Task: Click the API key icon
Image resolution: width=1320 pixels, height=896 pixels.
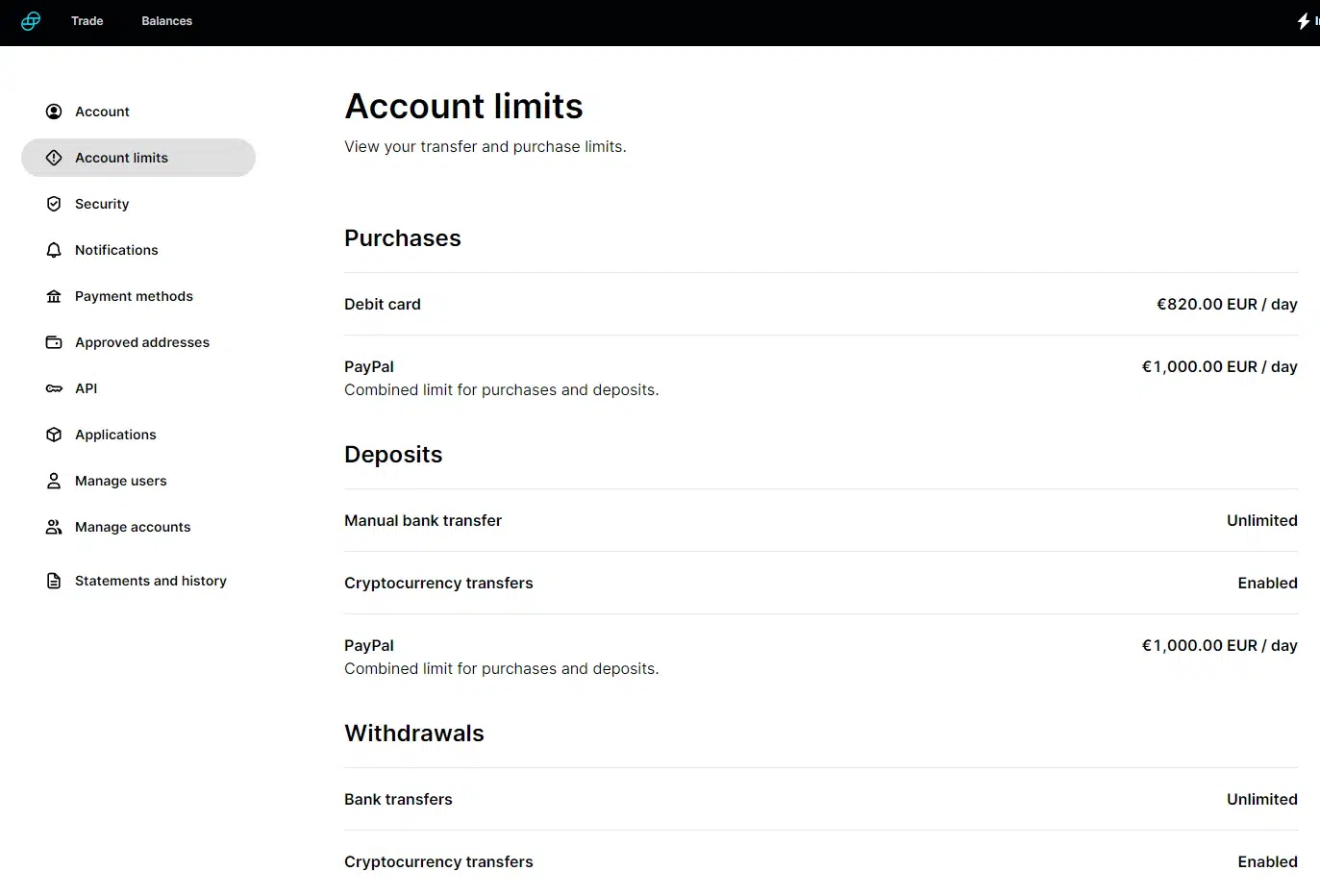Action: [54, 388]
